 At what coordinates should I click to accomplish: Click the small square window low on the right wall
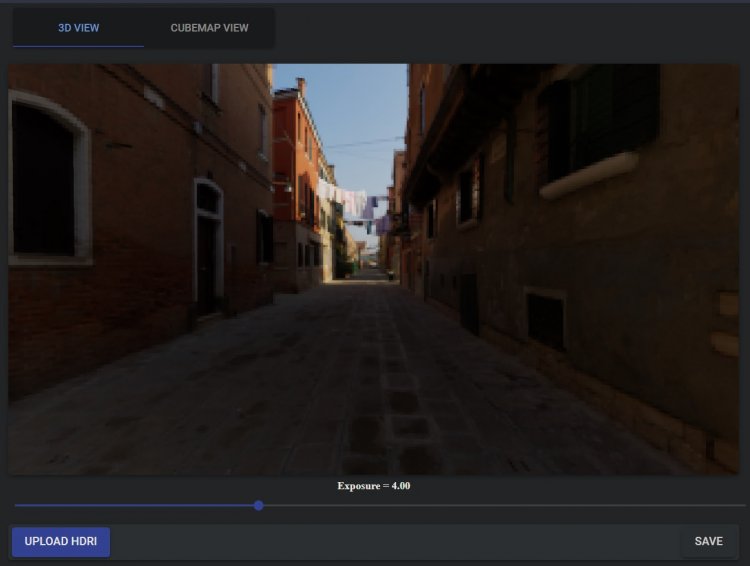[546, 319]
